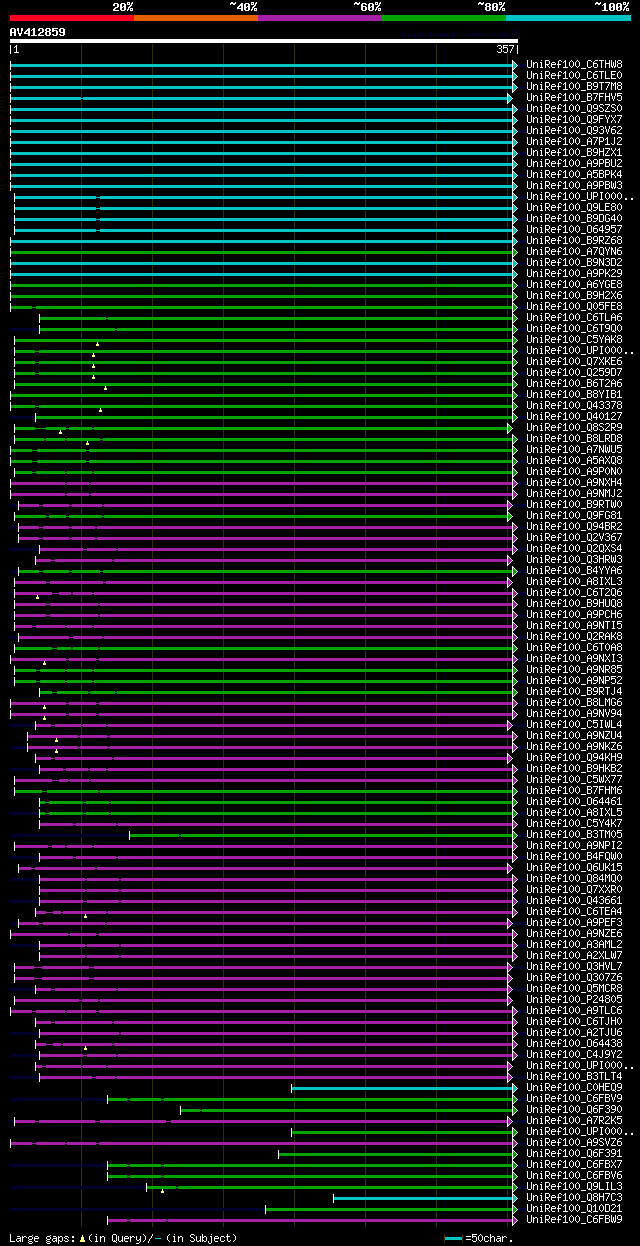Select the UniRef100_Q9LIL3 label
Viewport: 640px width, 1246px height.
[x=575, y=1186]
